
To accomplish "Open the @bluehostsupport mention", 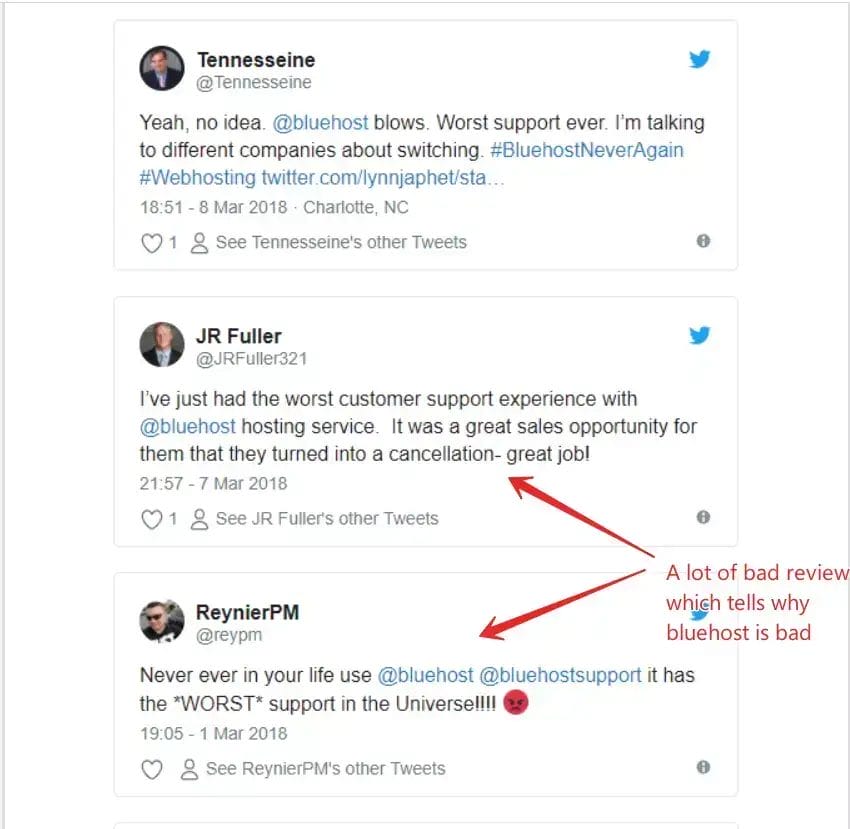I will tap(561, 676).
